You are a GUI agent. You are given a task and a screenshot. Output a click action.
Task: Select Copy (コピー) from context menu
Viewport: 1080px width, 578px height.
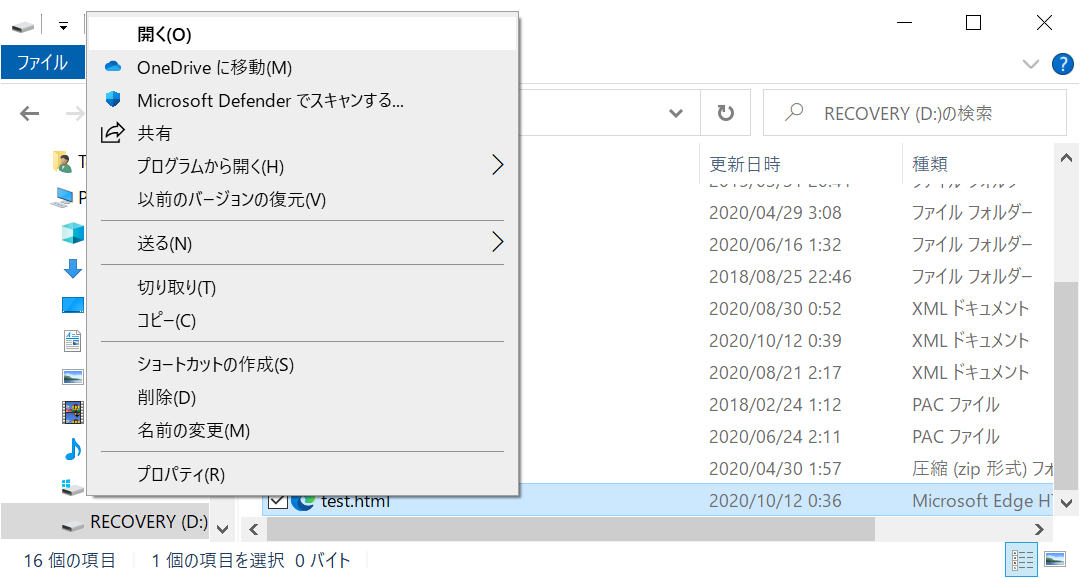pyautogui.click(x=302, y=320)
